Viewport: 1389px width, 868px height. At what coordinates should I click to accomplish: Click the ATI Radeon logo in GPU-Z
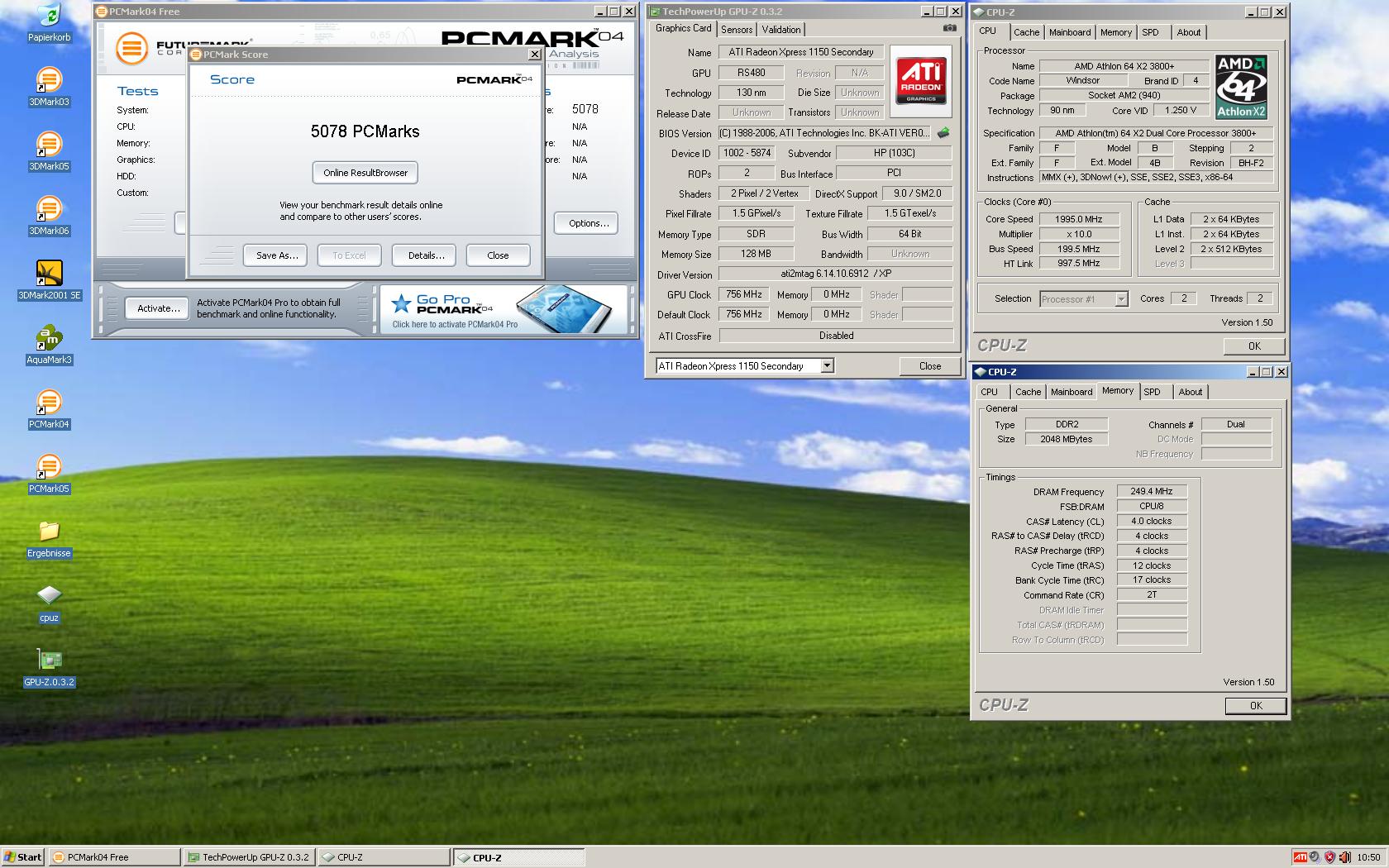pyautogui.click(x=921, y=80)
